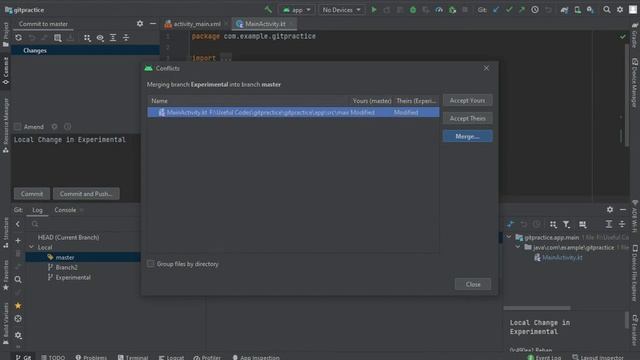Click filter icon in commit details toolbar
The image size is (640, 360).
click(x=566, y=224)
